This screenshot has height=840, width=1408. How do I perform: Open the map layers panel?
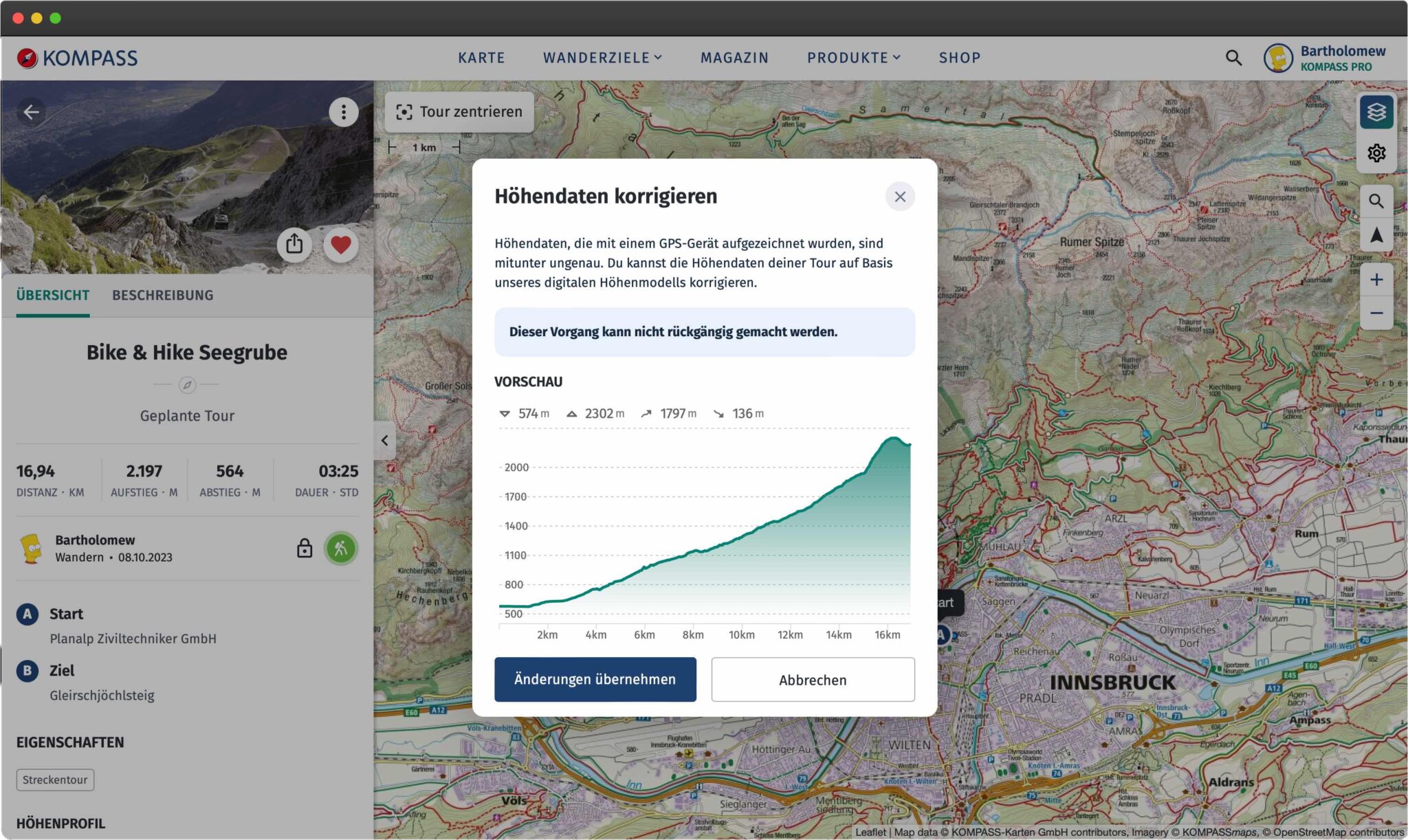pyautogui.click(x=1376, y=112)
